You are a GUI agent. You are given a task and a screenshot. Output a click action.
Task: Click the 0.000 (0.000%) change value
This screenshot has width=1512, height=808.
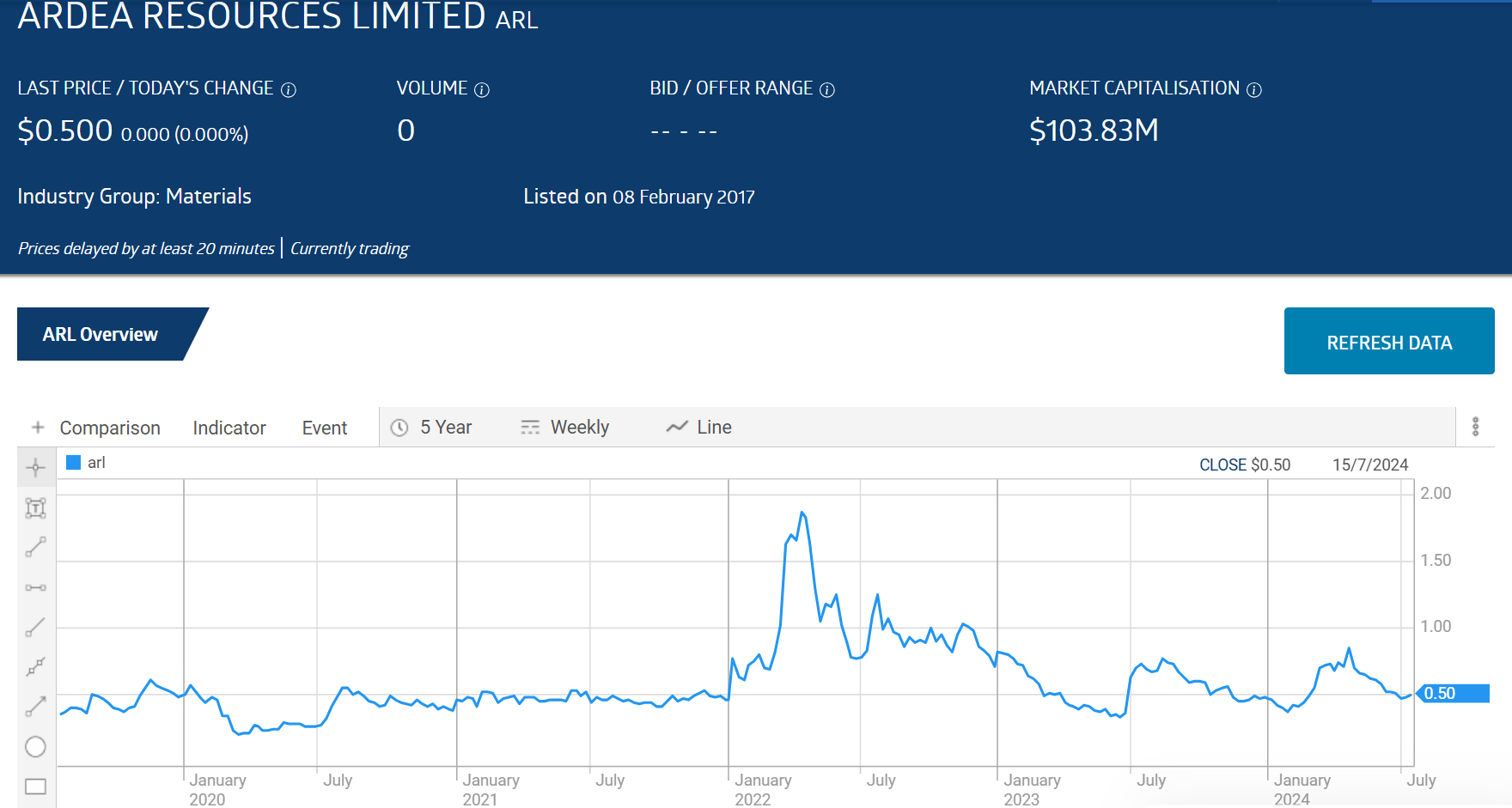pos(185,134)
